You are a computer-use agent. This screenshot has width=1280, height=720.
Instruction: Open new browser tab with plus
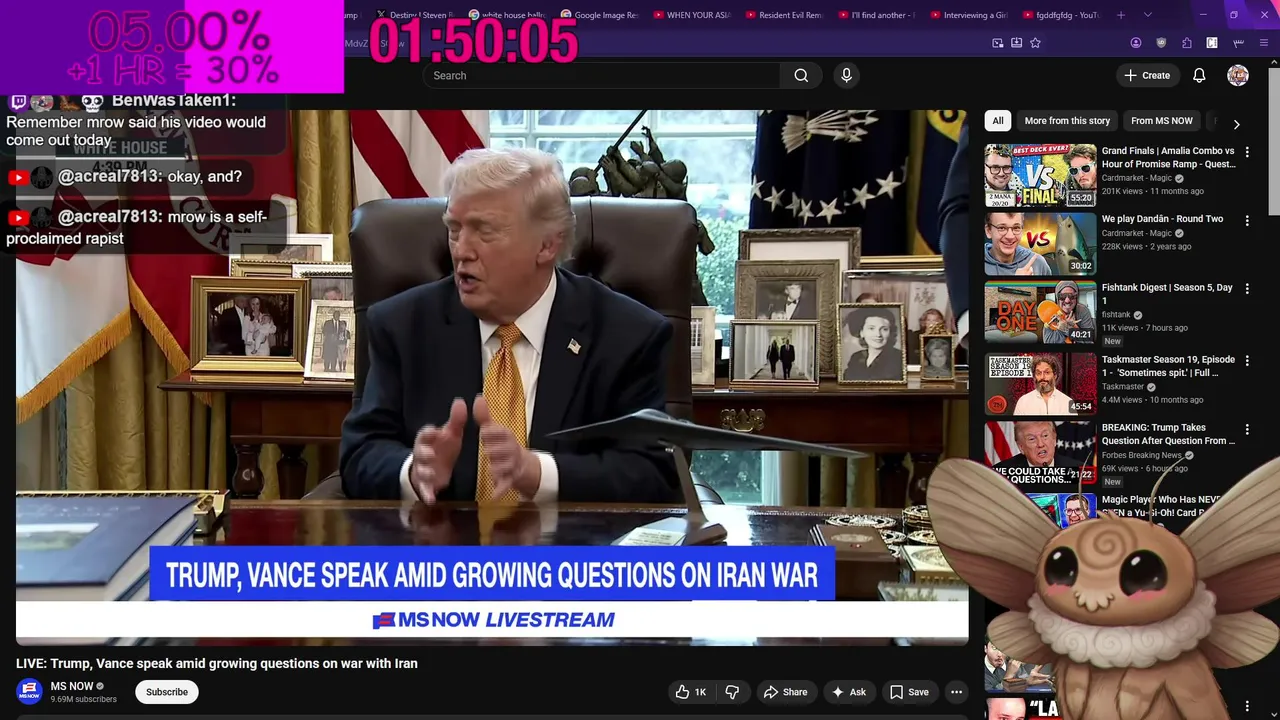1121,15
